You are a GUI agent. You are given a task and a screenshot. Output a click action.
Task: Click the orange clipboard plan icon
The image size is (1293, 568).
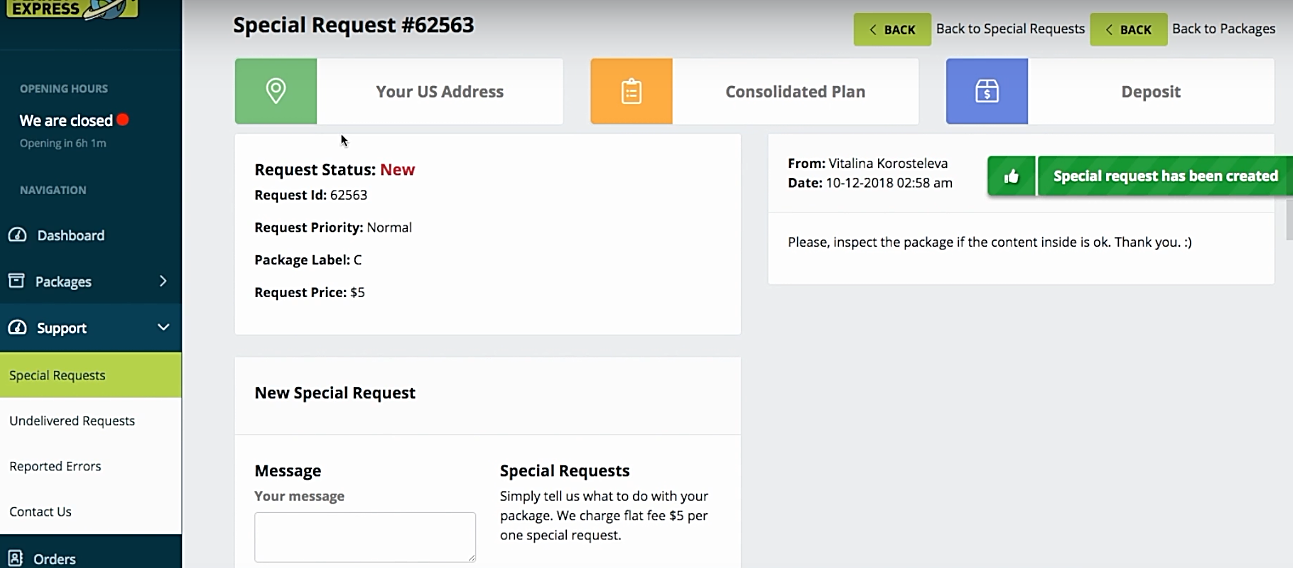click(631, 91)
